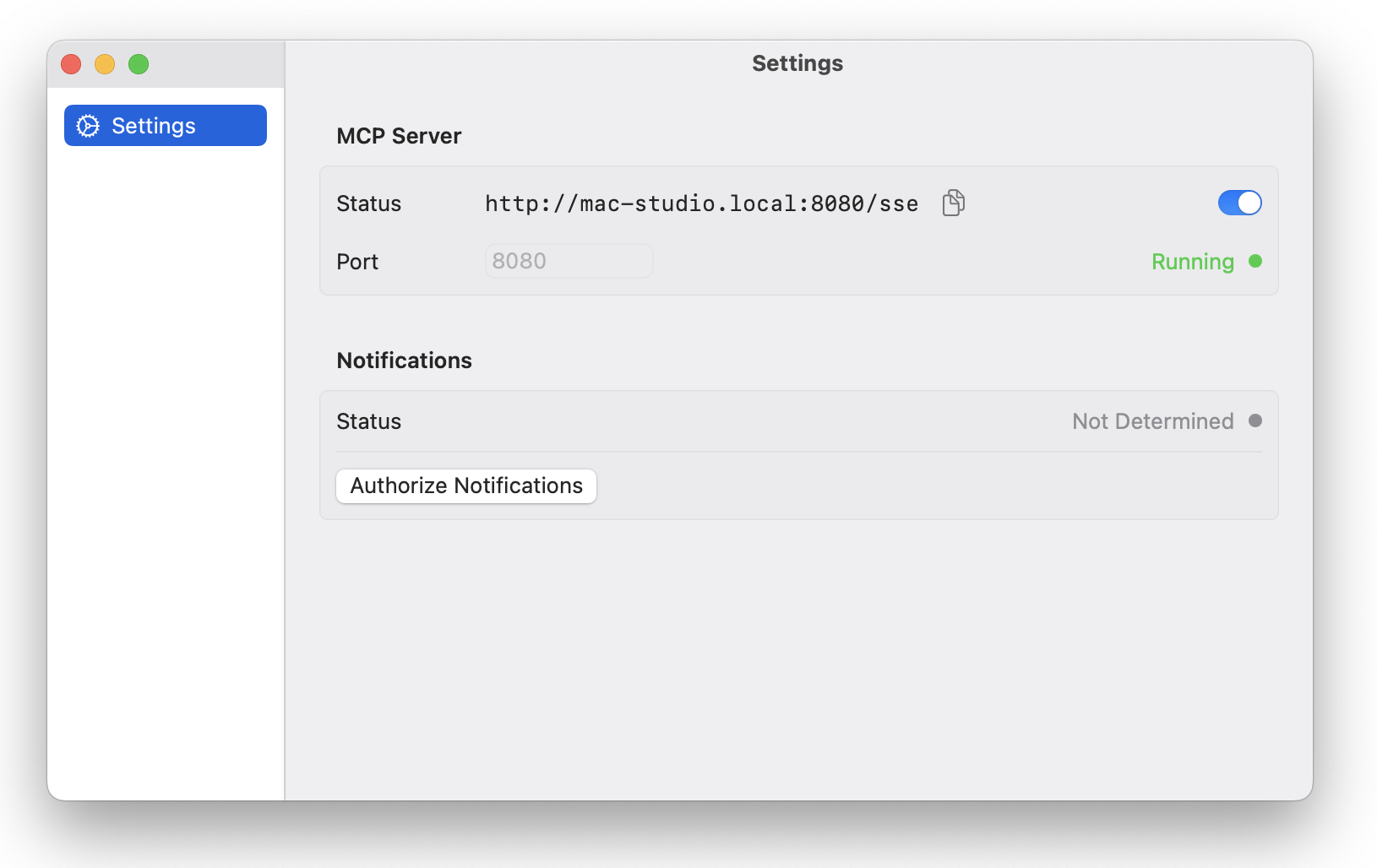Click the Notifications section heading
Image resolution: width=1377 pixels, height=868 pixels.
[x=404, y=361]
